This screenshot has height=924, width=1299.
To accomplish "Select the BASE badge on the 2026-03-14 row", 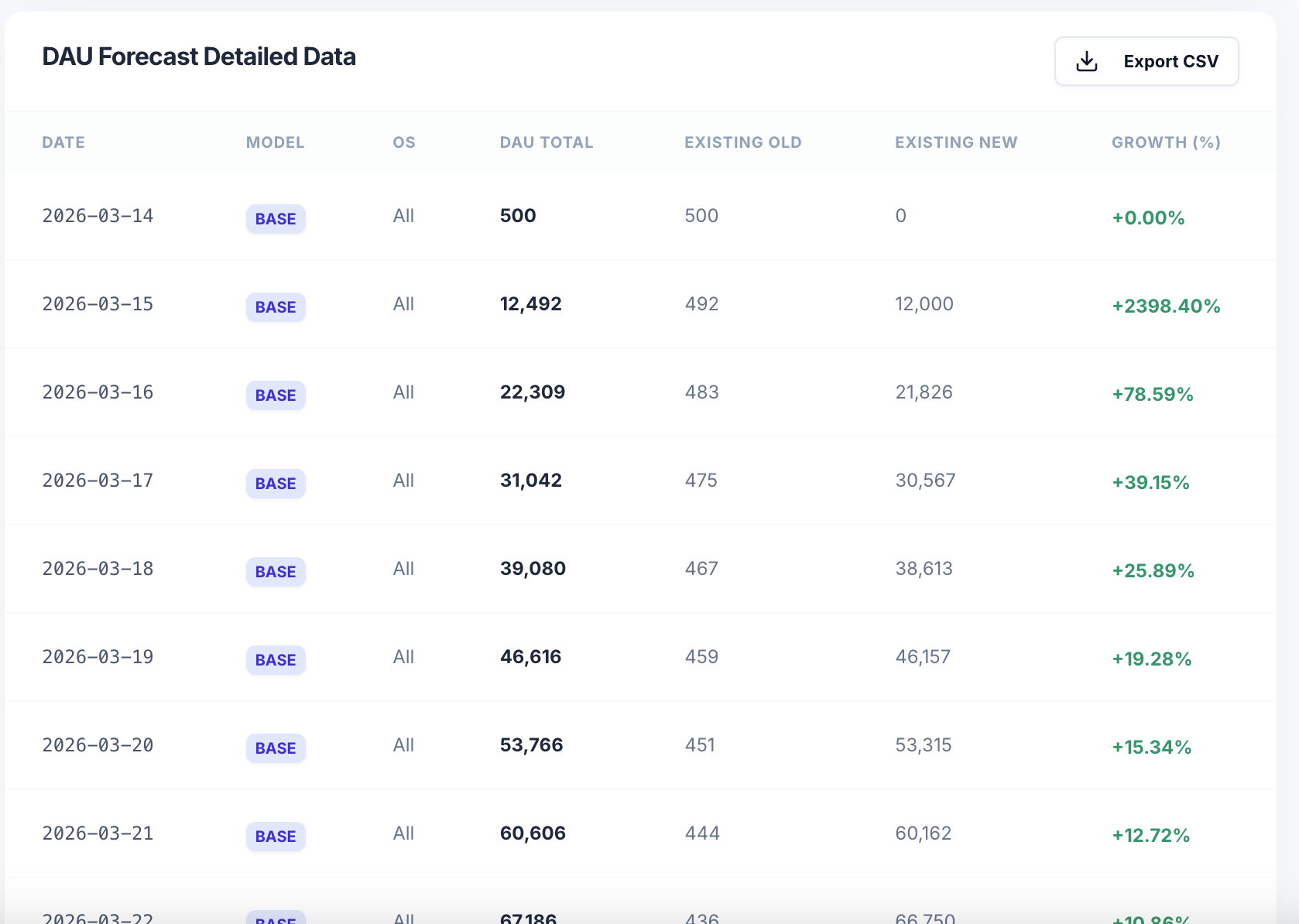I will click(x=275, y=219).
